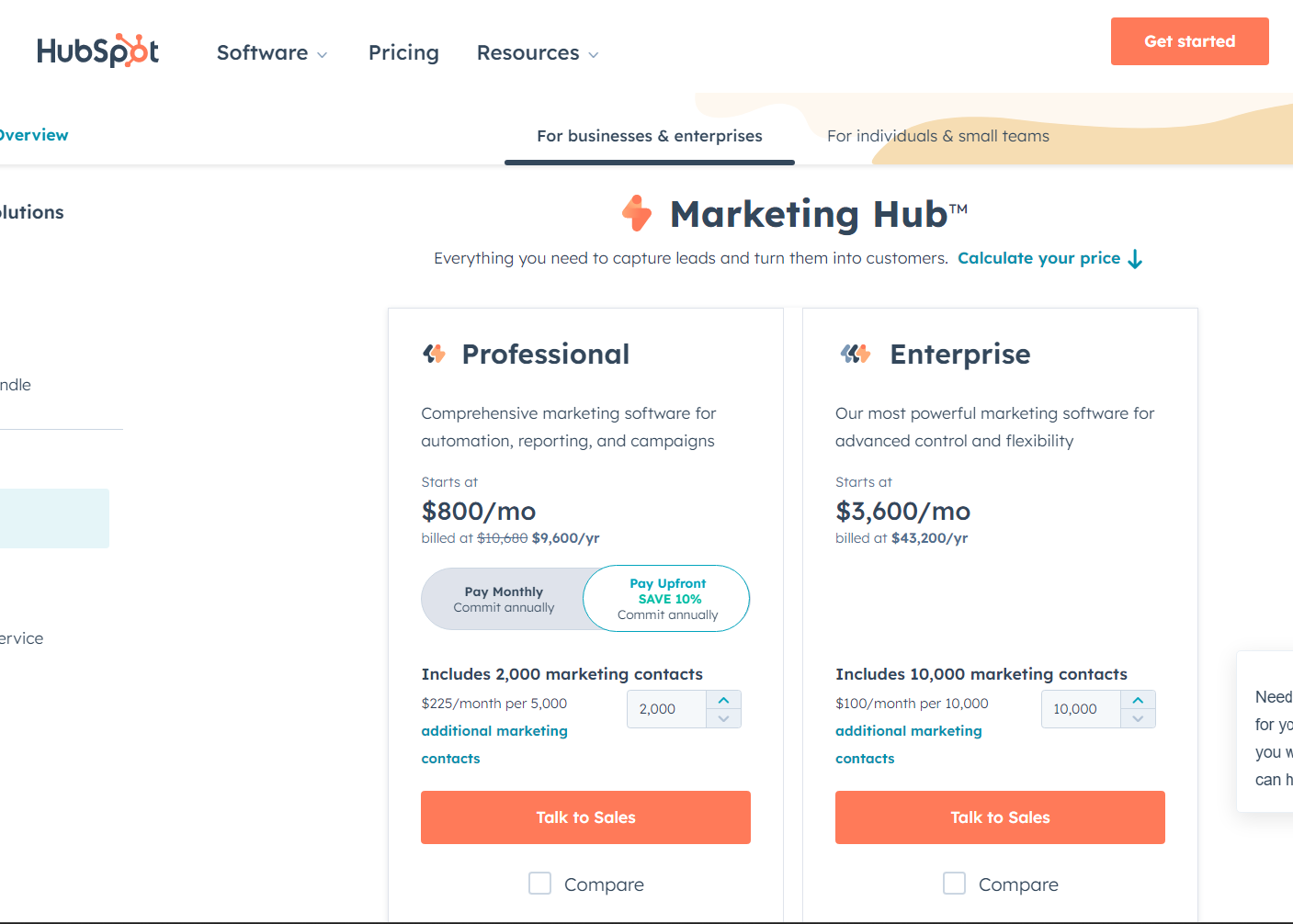This screenshot has height=924, width=1293.
Task: Click Includes 10,000 marketing contacts text
Action: point(981,674)
